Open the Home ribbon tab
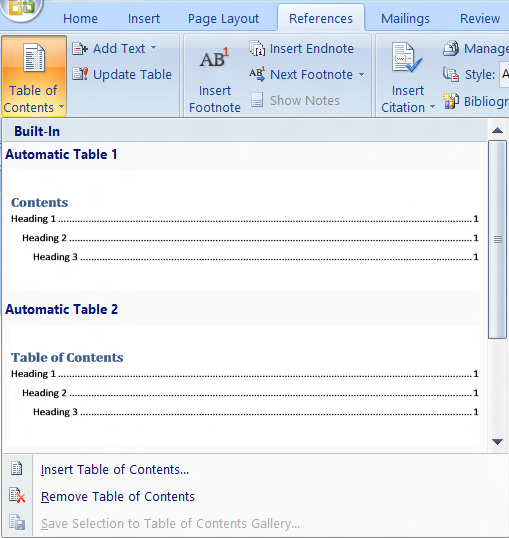This screenshot has width=509, height=538. tap(80, 19)
